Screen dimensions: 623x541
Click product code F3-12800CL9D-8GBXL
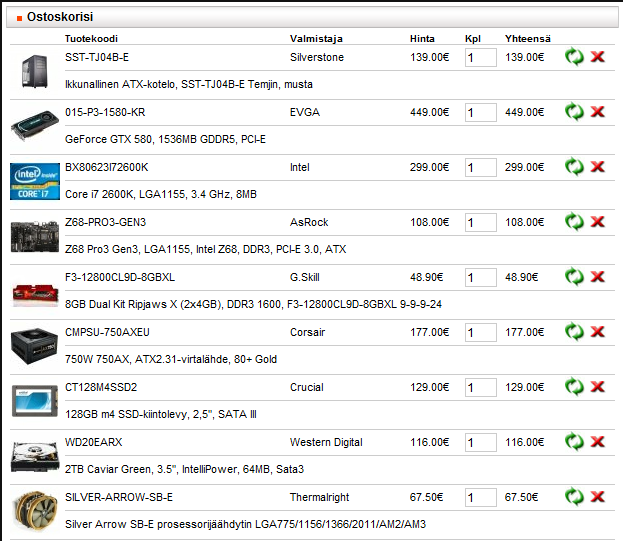[x=120, y=277]
